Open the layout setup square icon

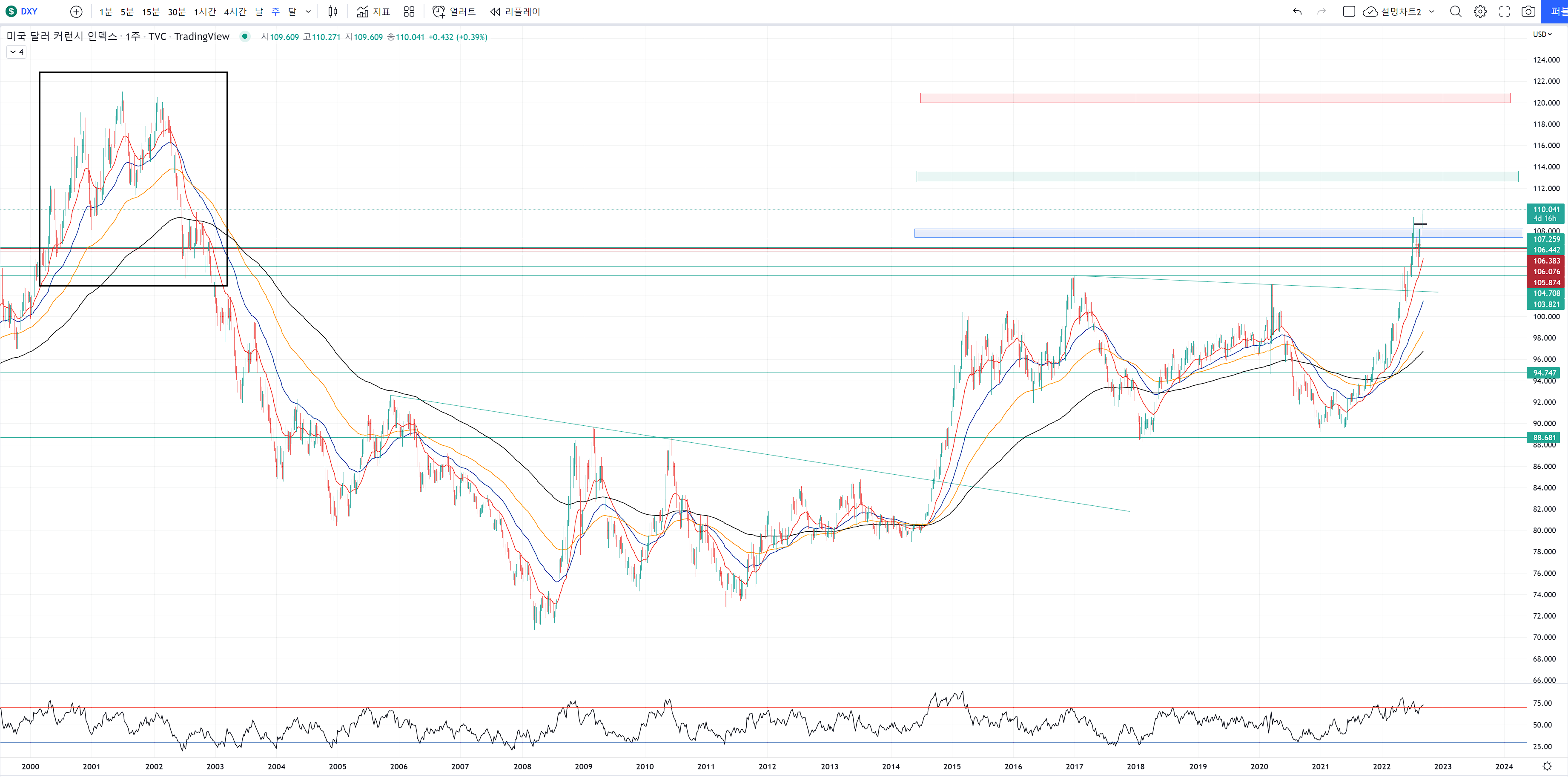tap(1349, 11)
